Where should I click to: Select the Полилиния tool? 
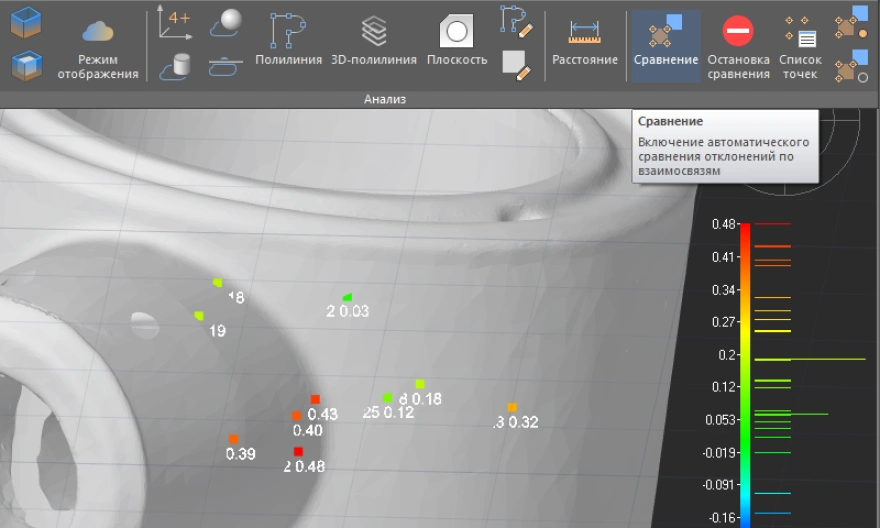(x=288, y=40)
